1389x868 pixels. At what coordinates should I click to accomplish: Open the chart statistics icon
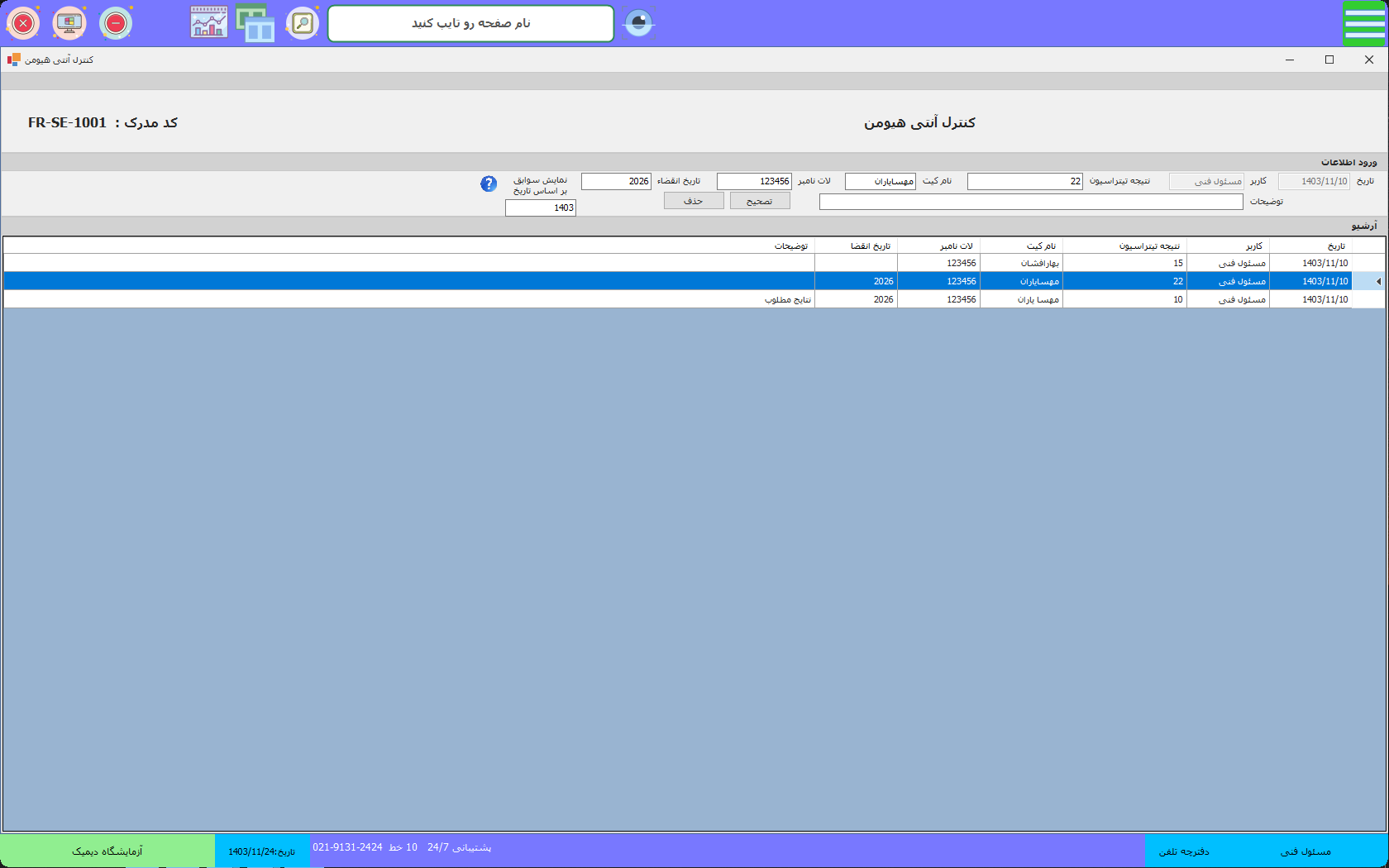208,23
